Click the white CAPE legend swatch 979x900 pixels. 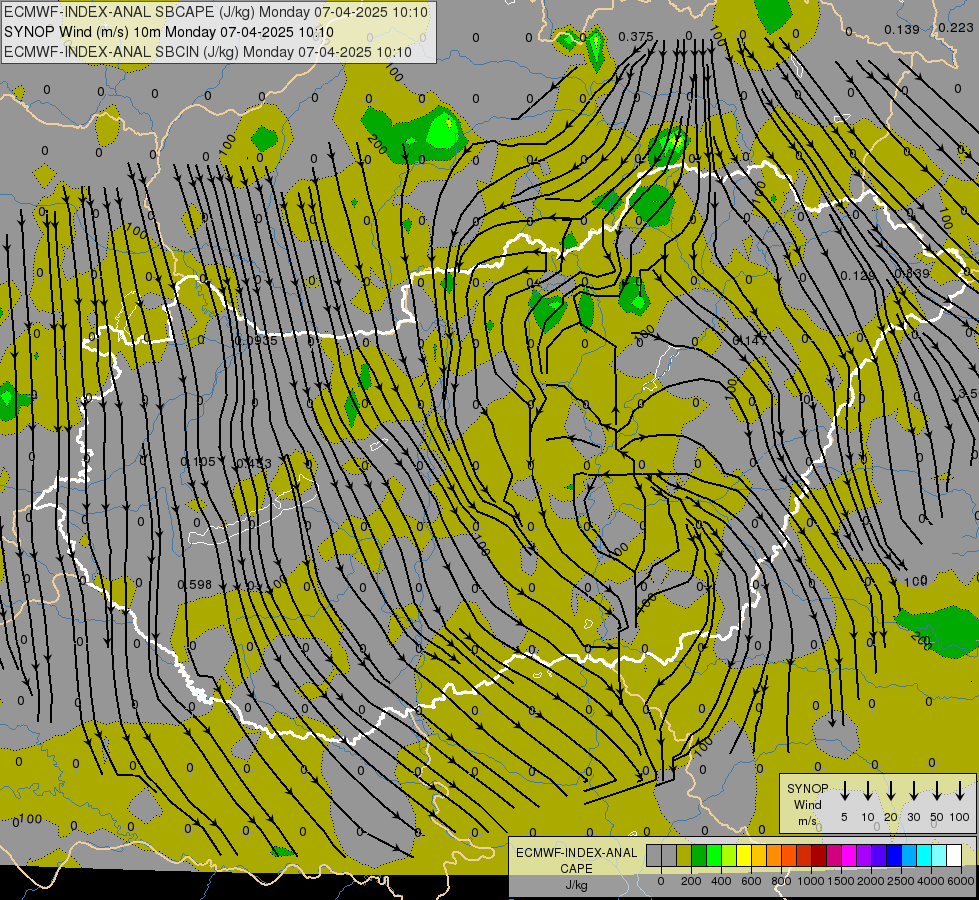tap(953, 855)
